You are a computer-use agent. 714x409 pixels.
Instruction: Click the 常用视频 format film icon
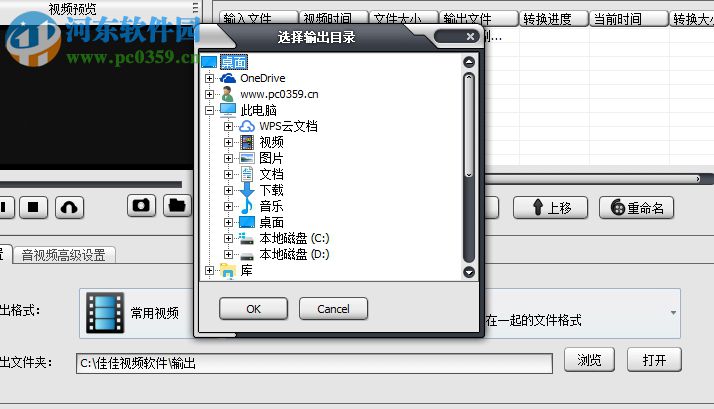coord(105,313)
